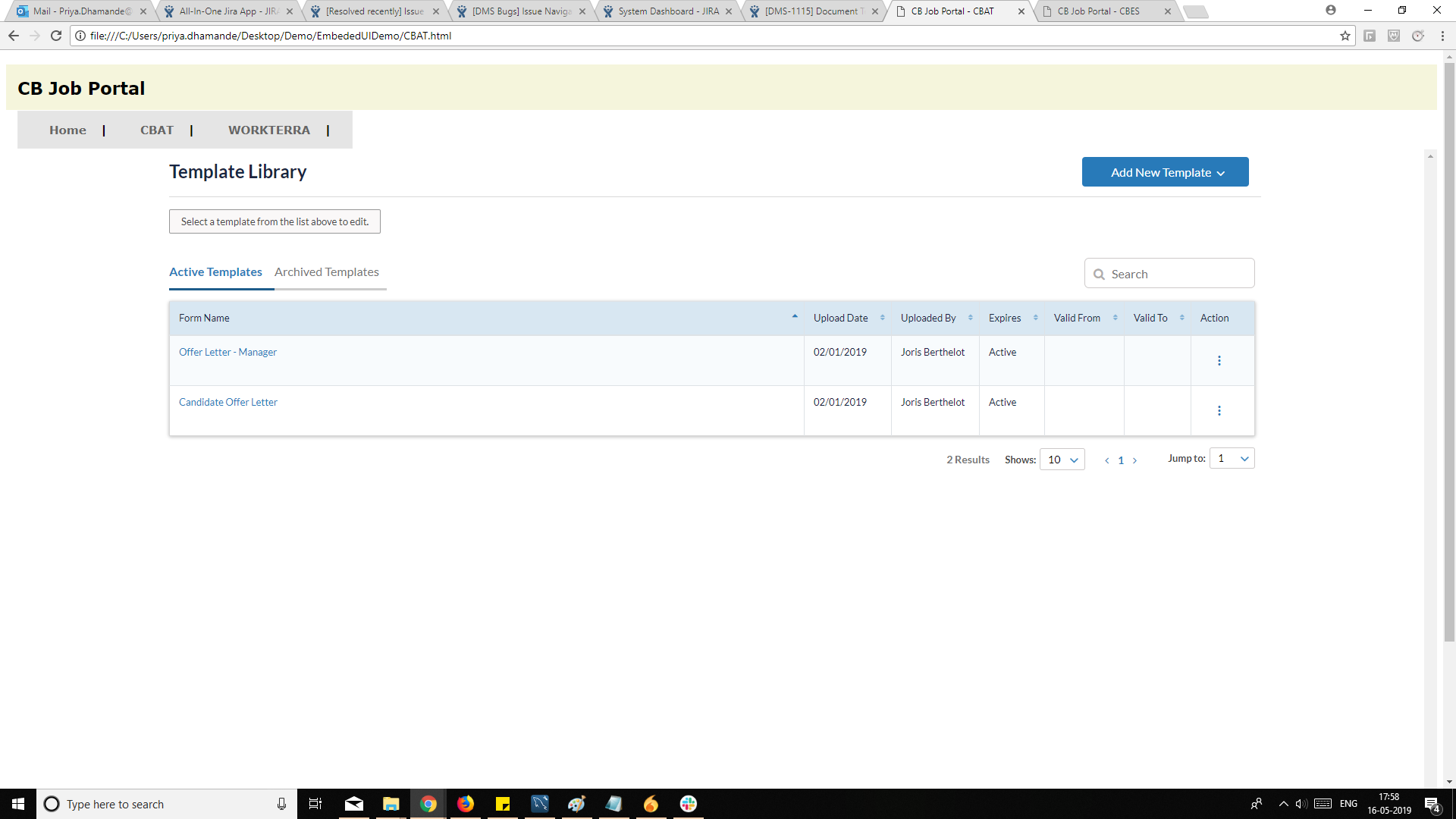Open Offer Letter - Manager template

click(x=227, y=353)
